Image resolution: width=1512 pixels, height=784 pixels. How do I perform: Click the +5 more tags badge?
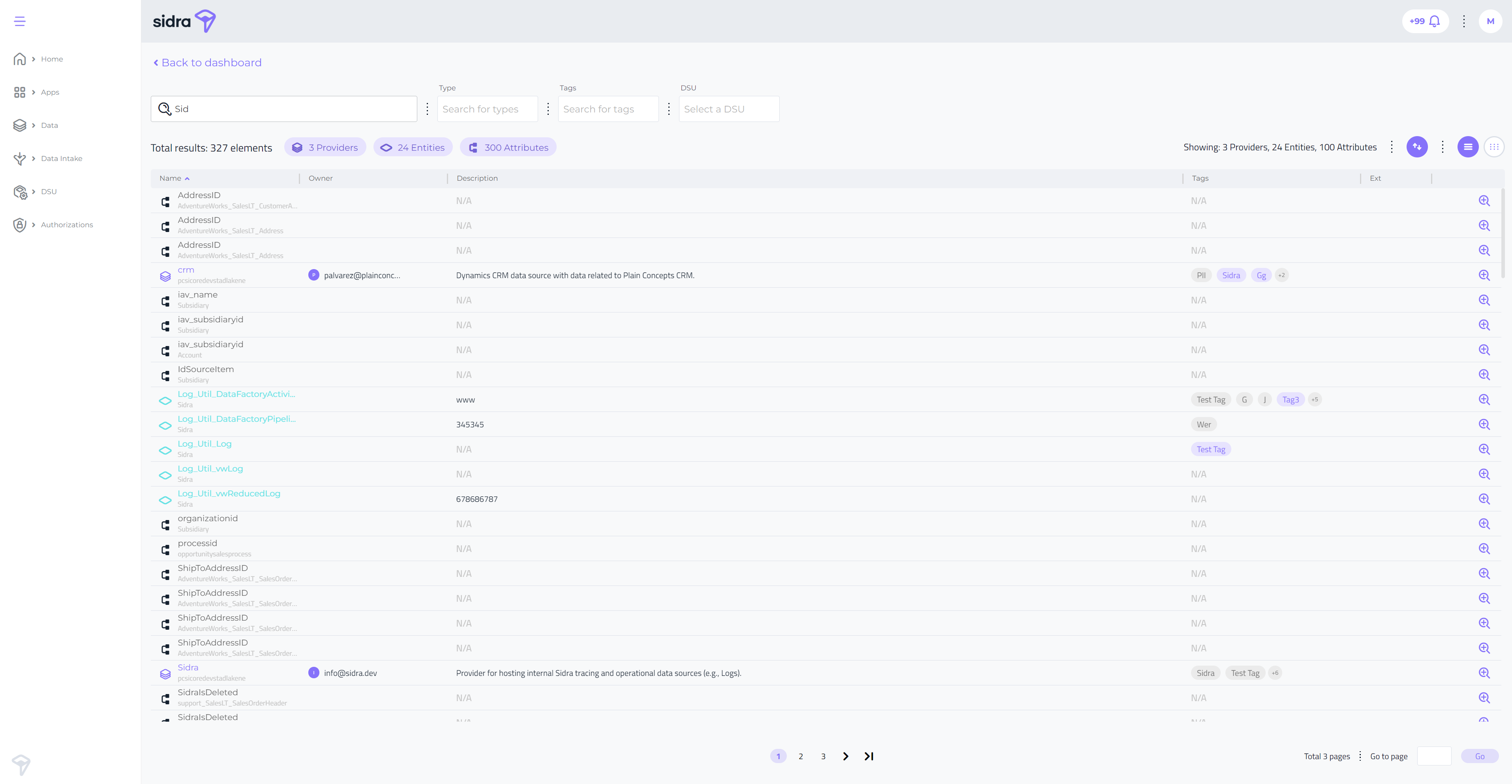[x=1315, y=400]
